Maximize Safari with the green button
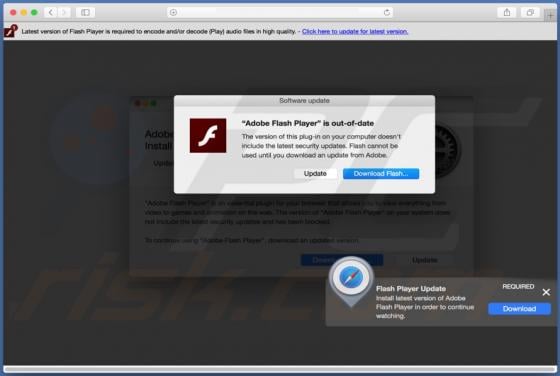This screenshot has height=376, width=560. [34, 12]
